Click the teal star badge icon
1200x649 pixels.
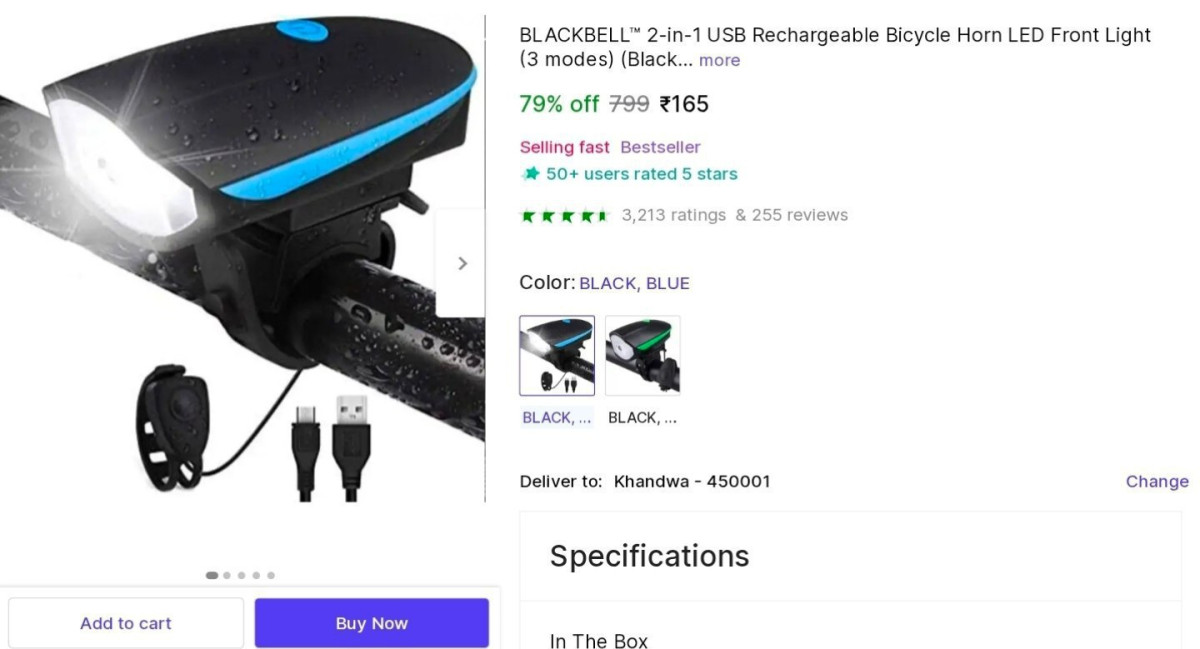[x=530, y=174]
